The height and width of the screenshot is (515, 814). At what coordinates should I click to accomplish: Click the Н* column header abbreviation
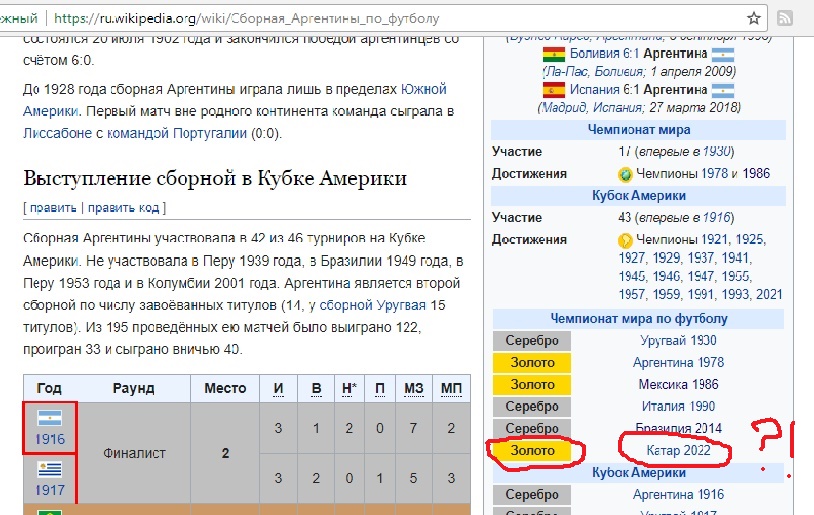349,389
